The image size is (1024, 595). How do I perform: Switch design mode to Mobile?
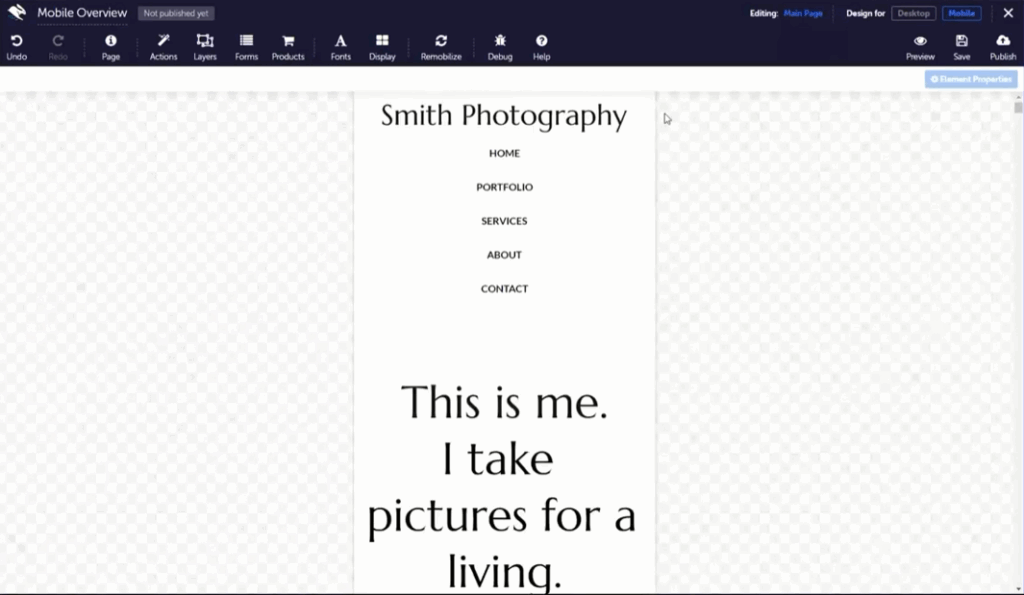(x=961, y=13)
